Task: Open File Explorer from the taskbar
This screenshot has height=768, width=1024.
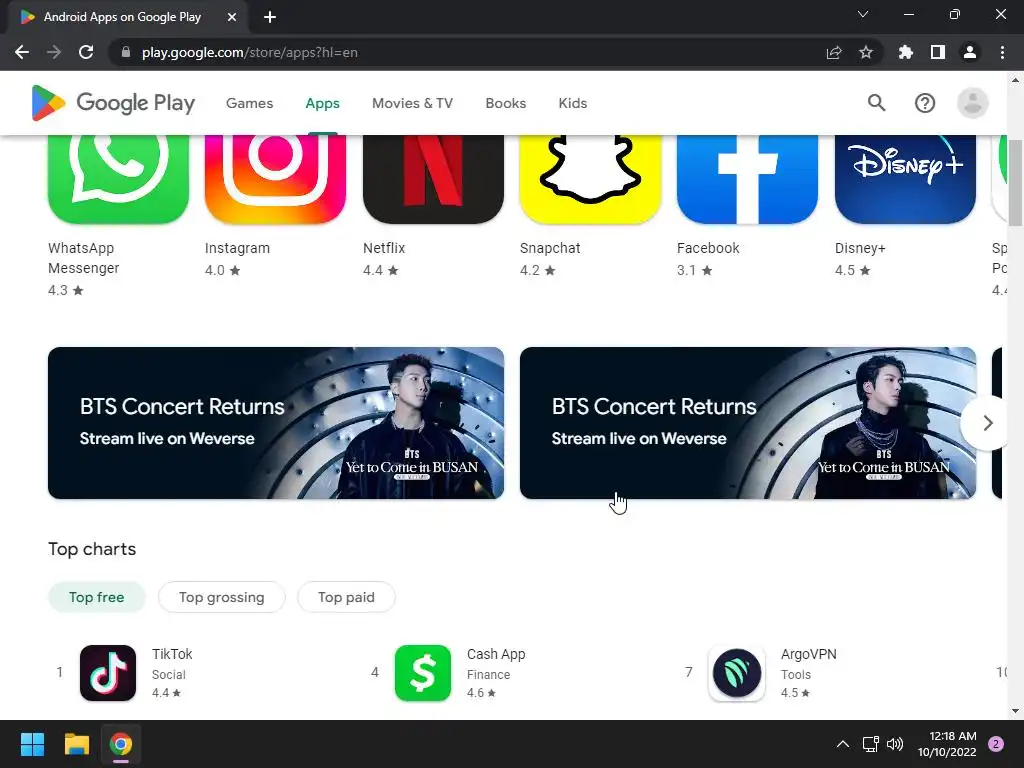Action: [76, 744]
